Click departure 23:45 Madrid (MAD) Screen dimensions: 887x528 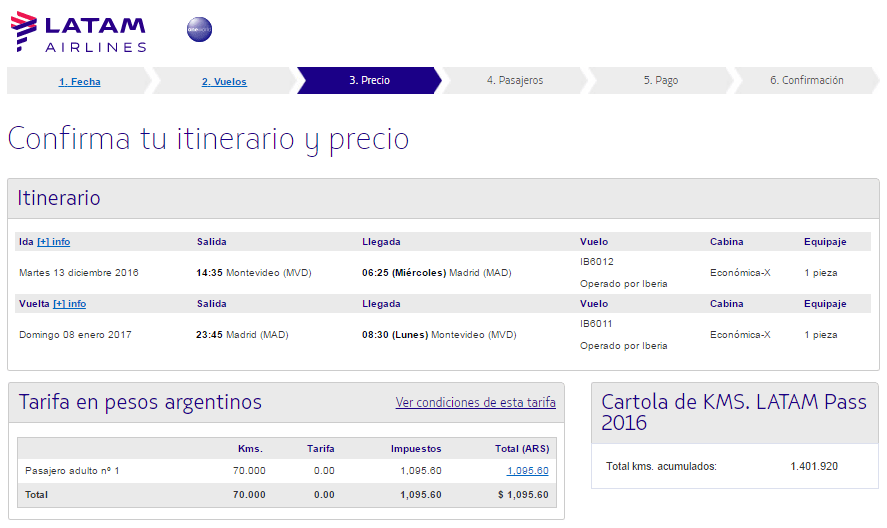pyautogui.click(x=242, y=335)
